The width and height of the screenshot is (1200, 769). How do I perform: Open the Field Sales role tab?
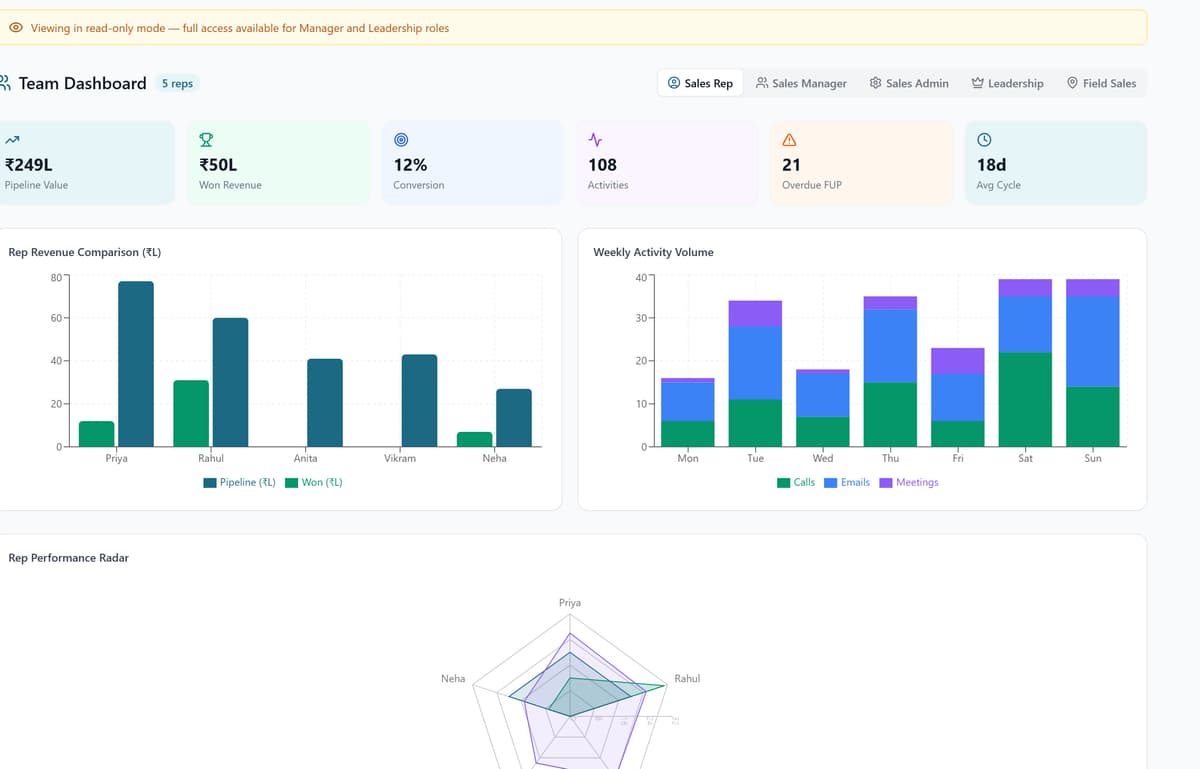point(1102,83)
